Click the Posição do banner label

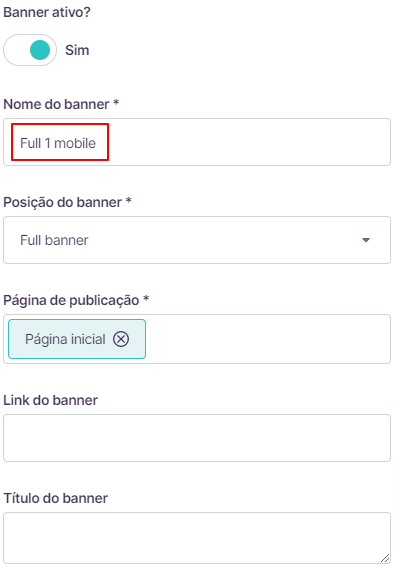67,202
